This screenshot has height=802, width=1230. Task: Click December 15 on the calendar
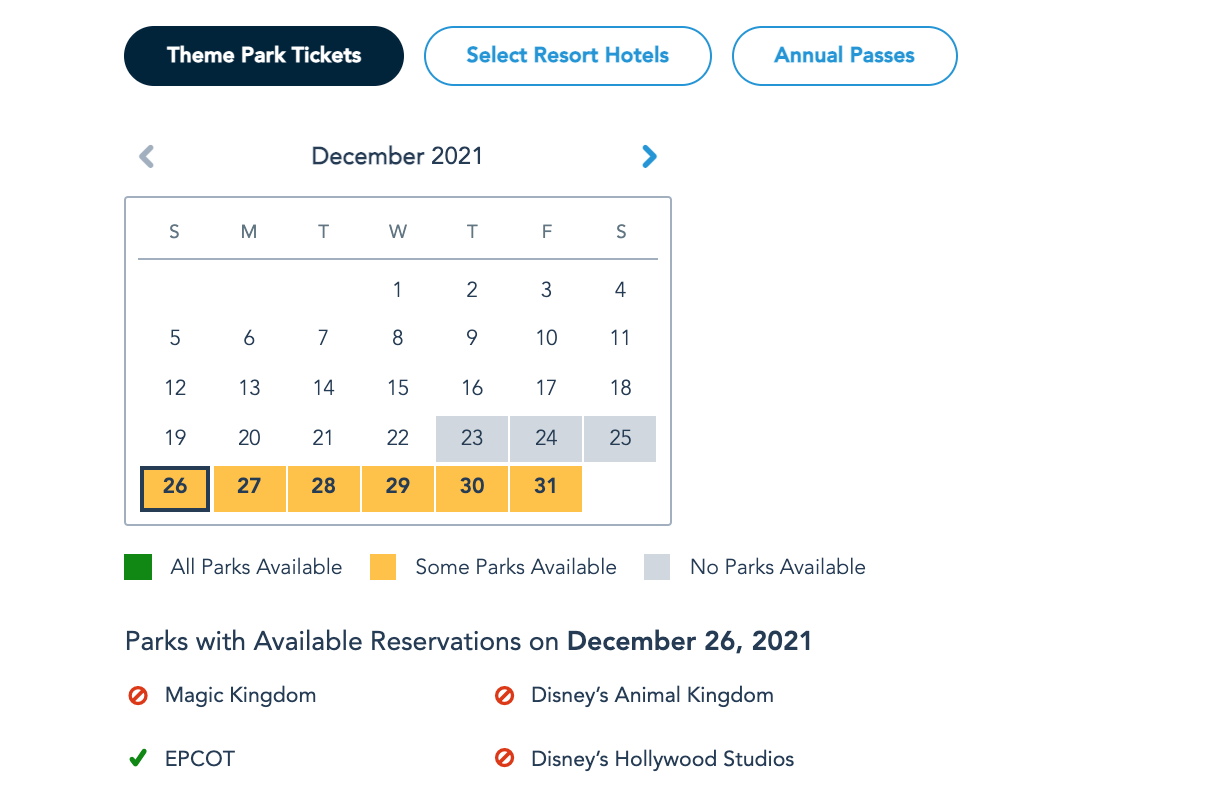coord(398,388)
